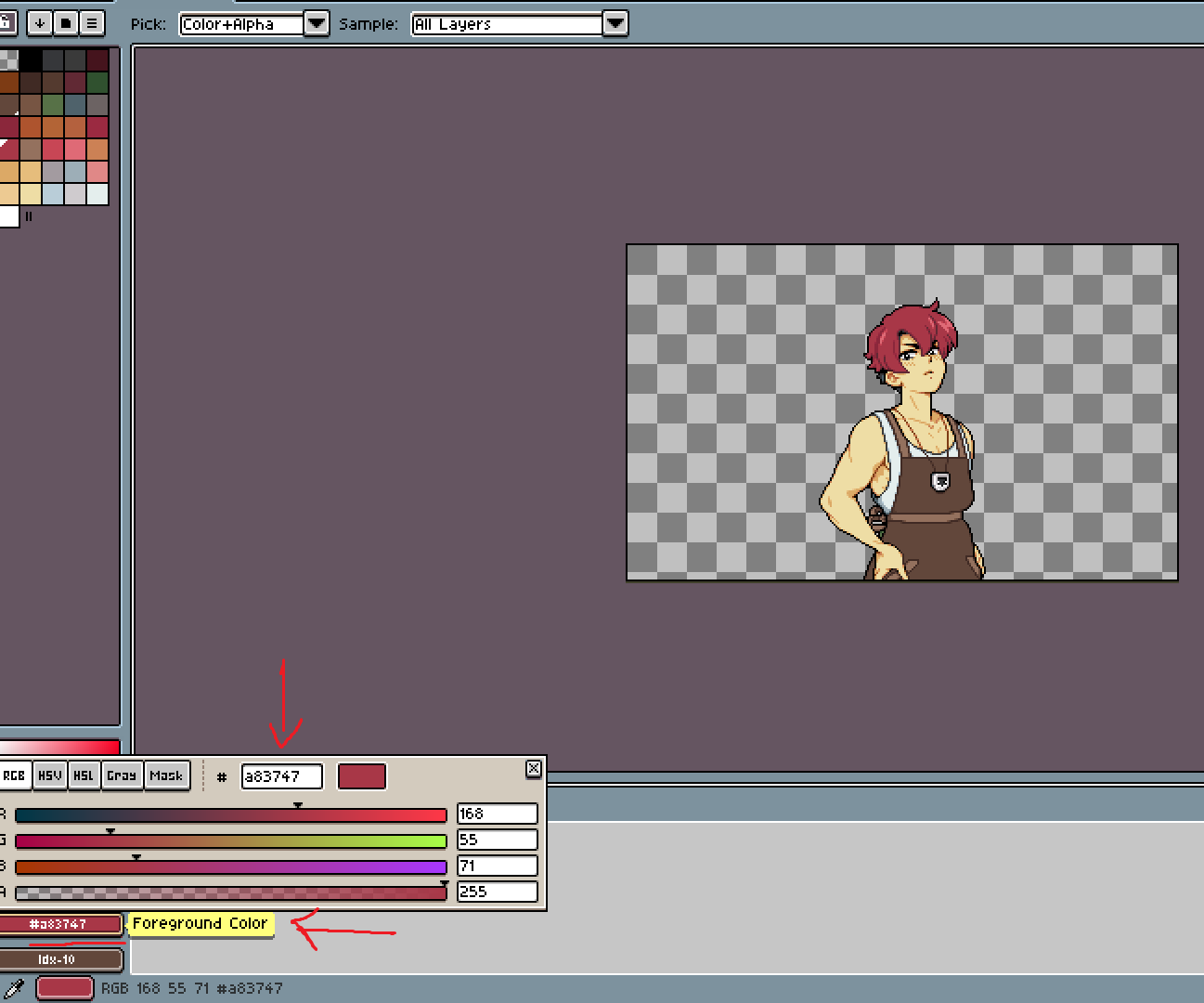The height and width of the screenshot is (1003, 1204).
Task: Click the palette lock icon
Action: pyautogui.click(x=6, y=23)
